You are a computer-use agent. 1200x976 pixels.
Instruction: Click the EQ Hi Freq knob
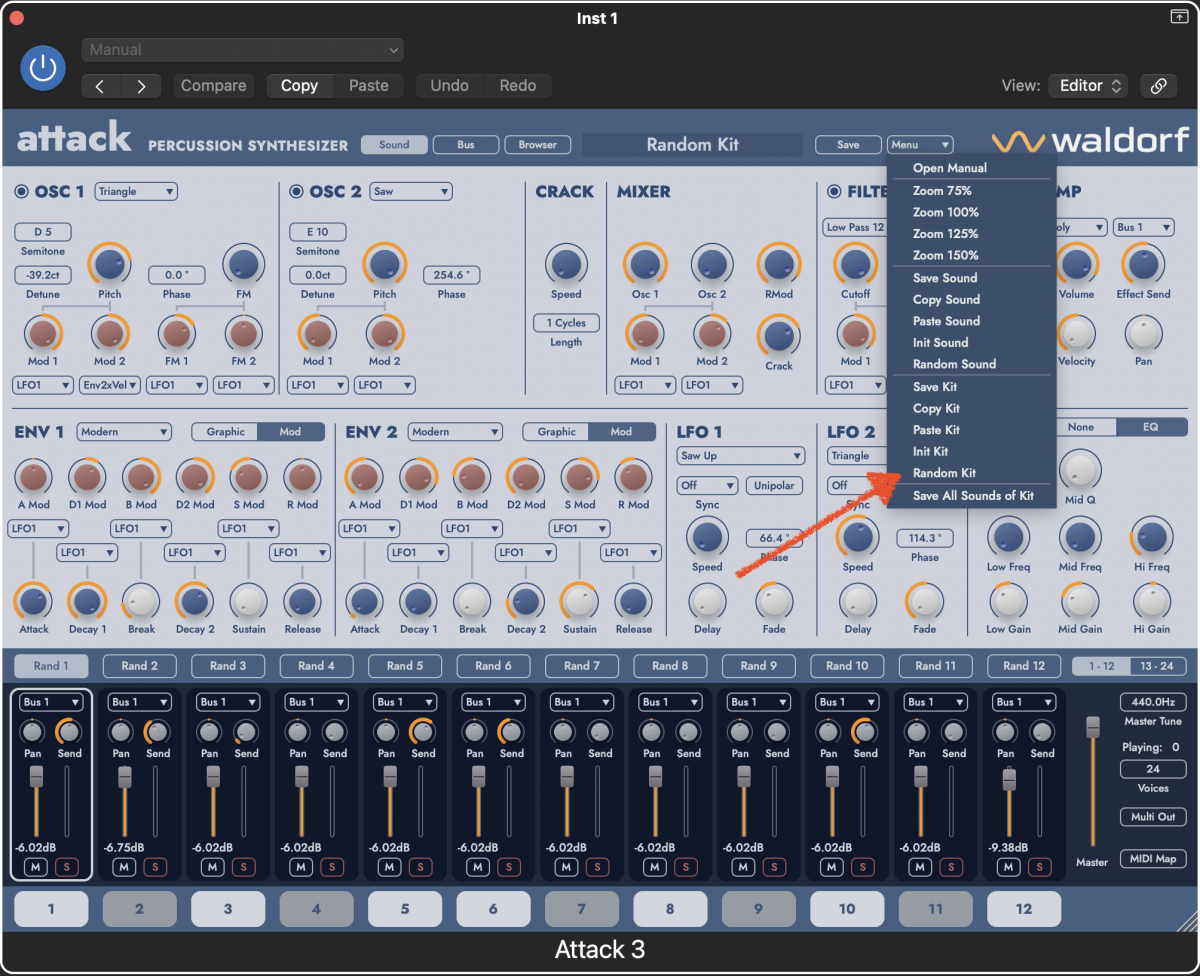pyautogui.click(x=1151, y=538)
